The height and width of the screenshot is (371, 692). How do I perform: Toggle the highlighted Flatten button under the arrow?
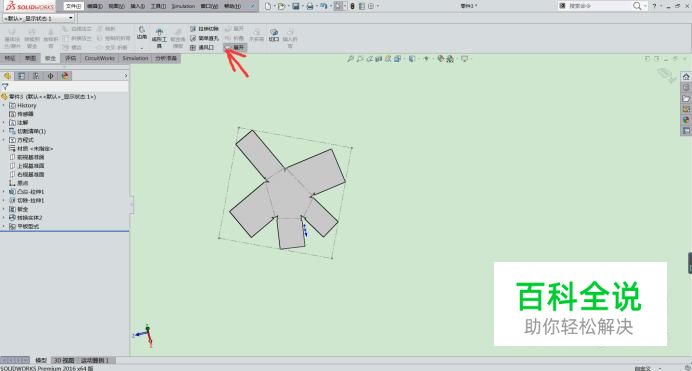[x=235, y=48]
